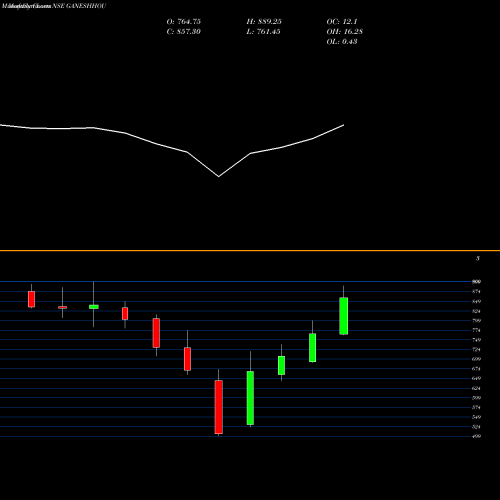
Task: Click the low value L: 761.45
Action: coord(263,32)
